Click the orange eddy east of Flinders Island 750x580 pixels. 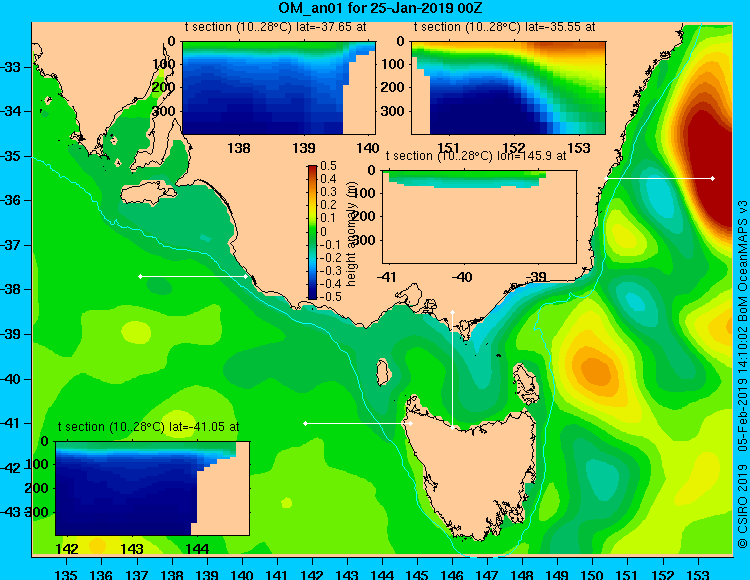coord(596,372)
